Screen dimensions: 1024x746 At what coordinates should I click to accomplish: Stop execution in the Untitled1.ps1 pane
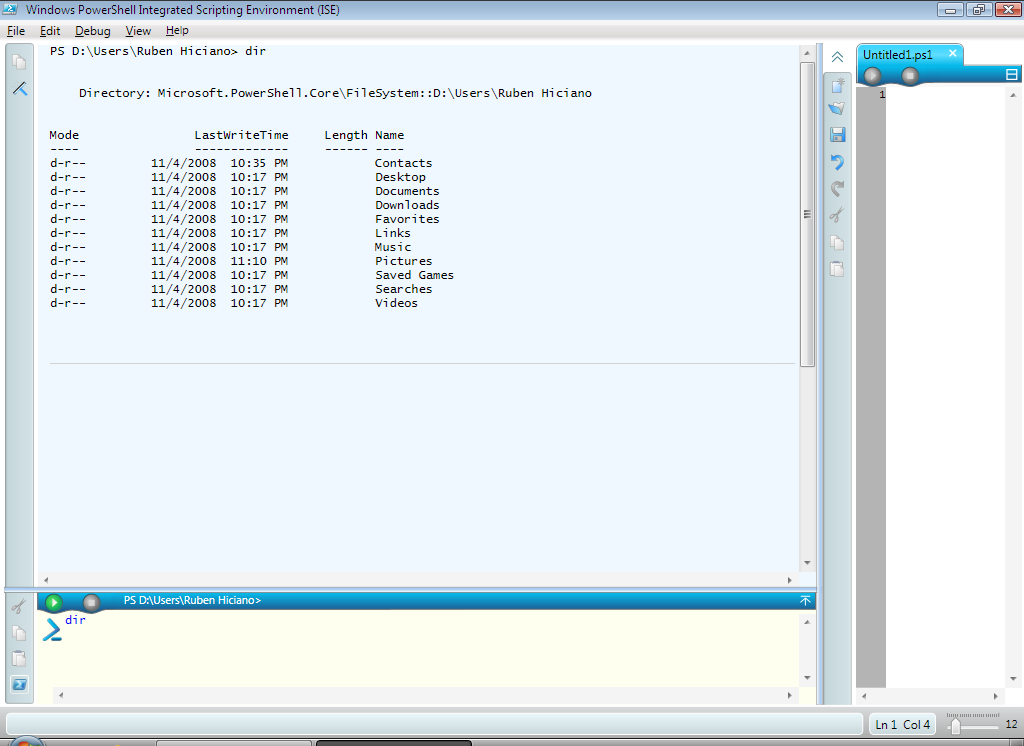point(910,76)
